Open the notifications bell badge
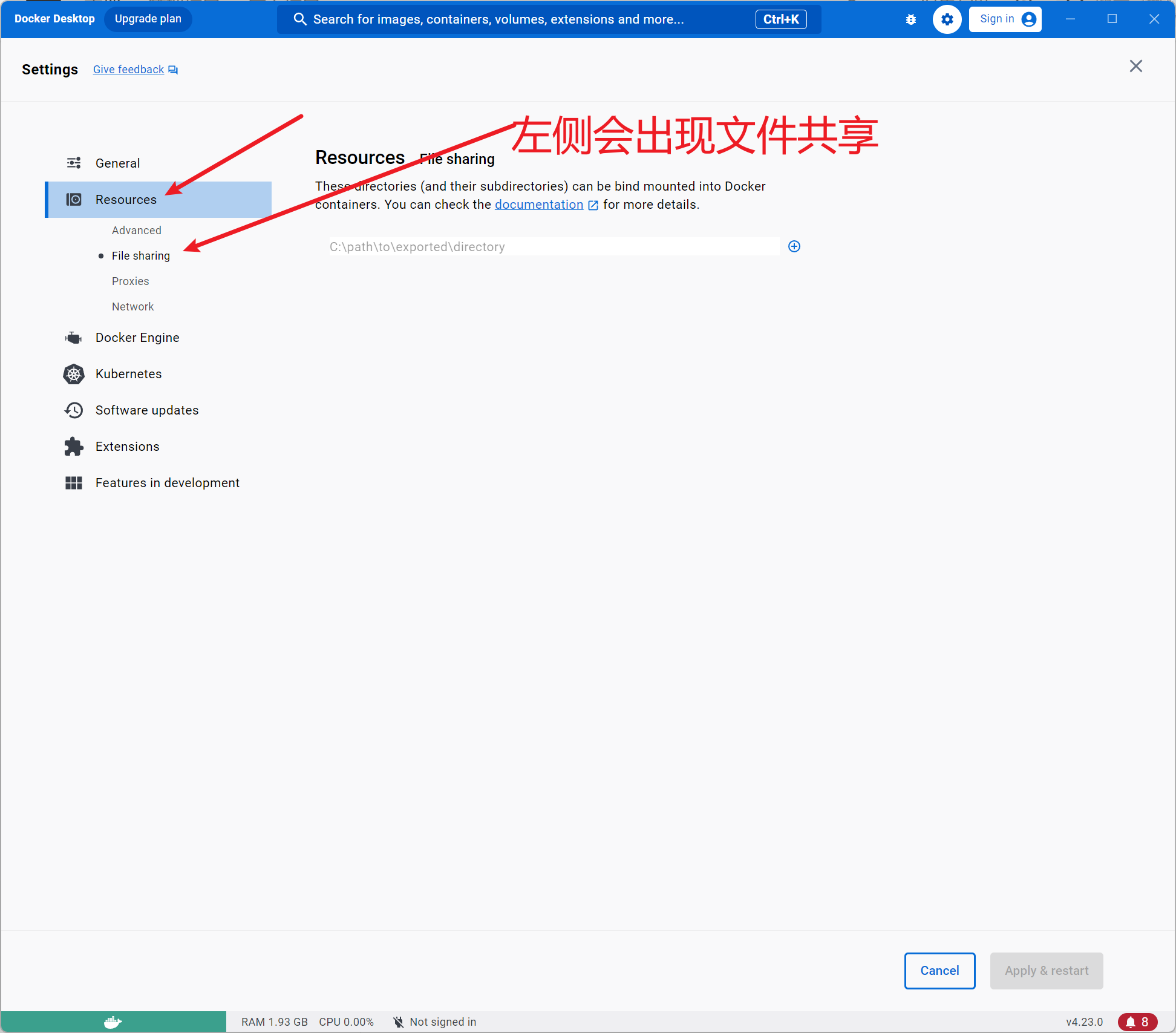The width and height of the screenshot is (1176, 1033). click(x=1137, y=1022)
